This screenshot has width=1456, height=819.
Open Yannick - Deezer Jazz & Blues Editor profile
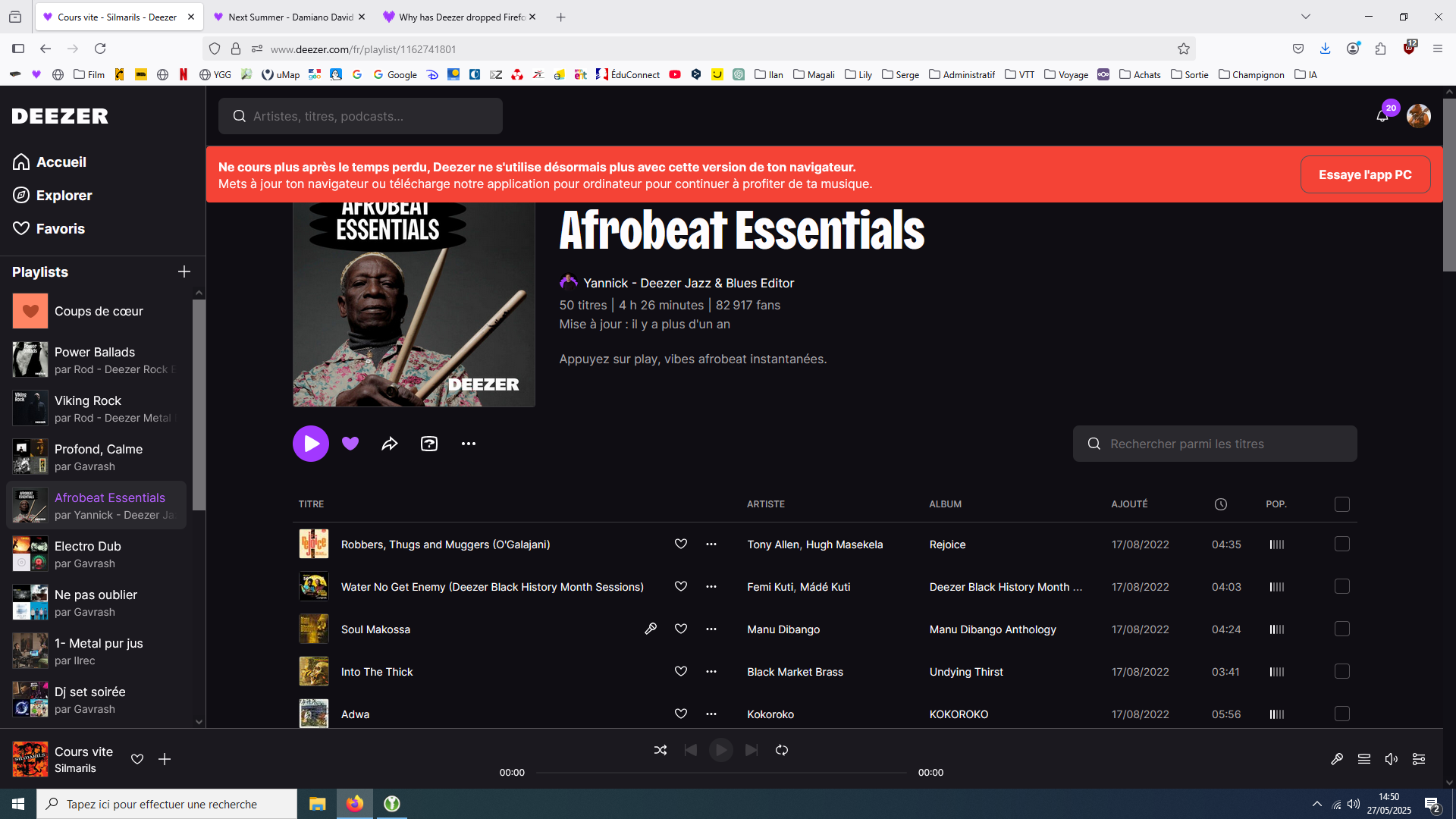[x=689, y=283]
